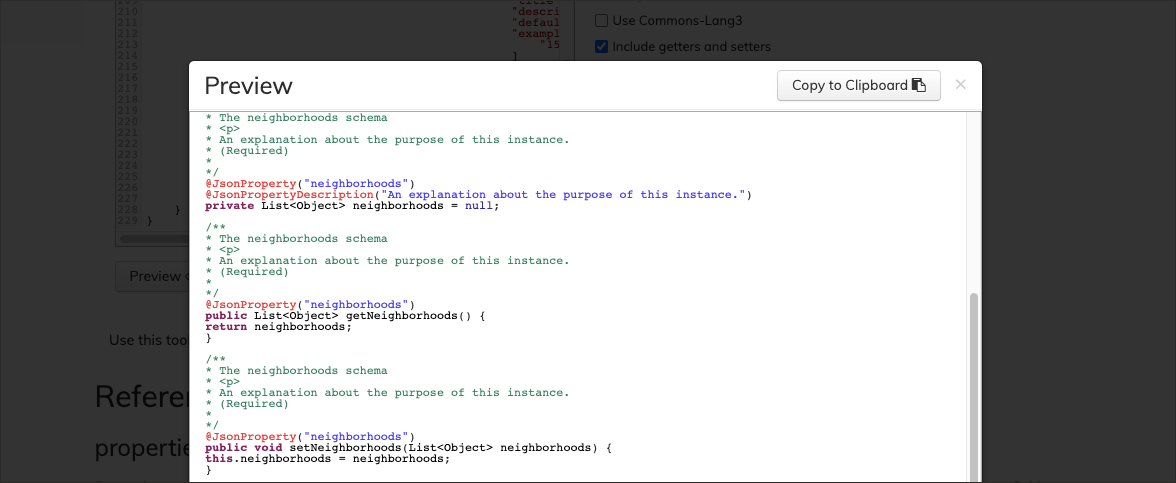Click the @JsonPropertyDescription annotation line
1176x483 pixels.
click(x=478, y=195)
